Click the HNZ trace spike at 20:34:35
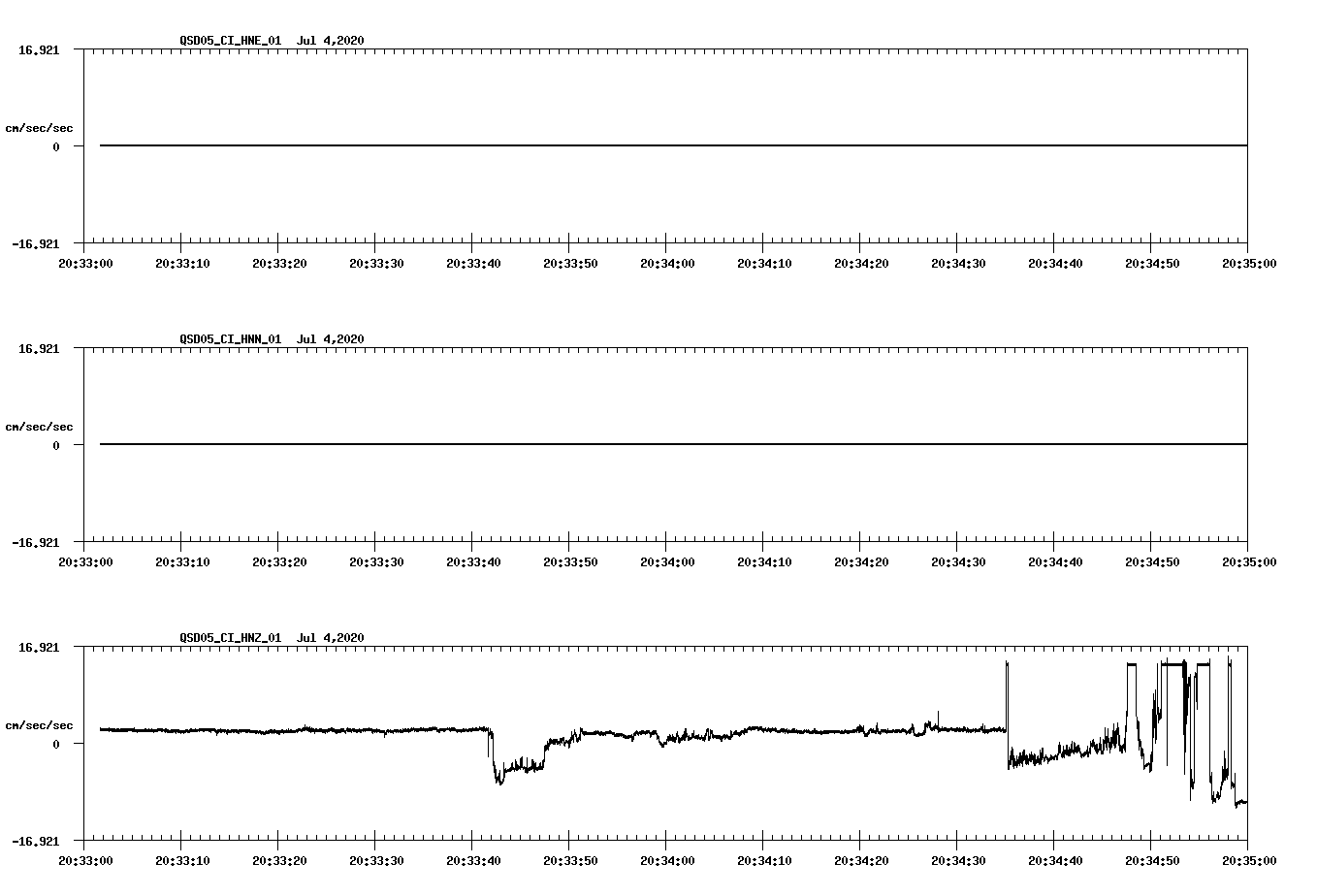Image resolution: width=1317 pixels, height=896 pixels. coord(1007,698)
